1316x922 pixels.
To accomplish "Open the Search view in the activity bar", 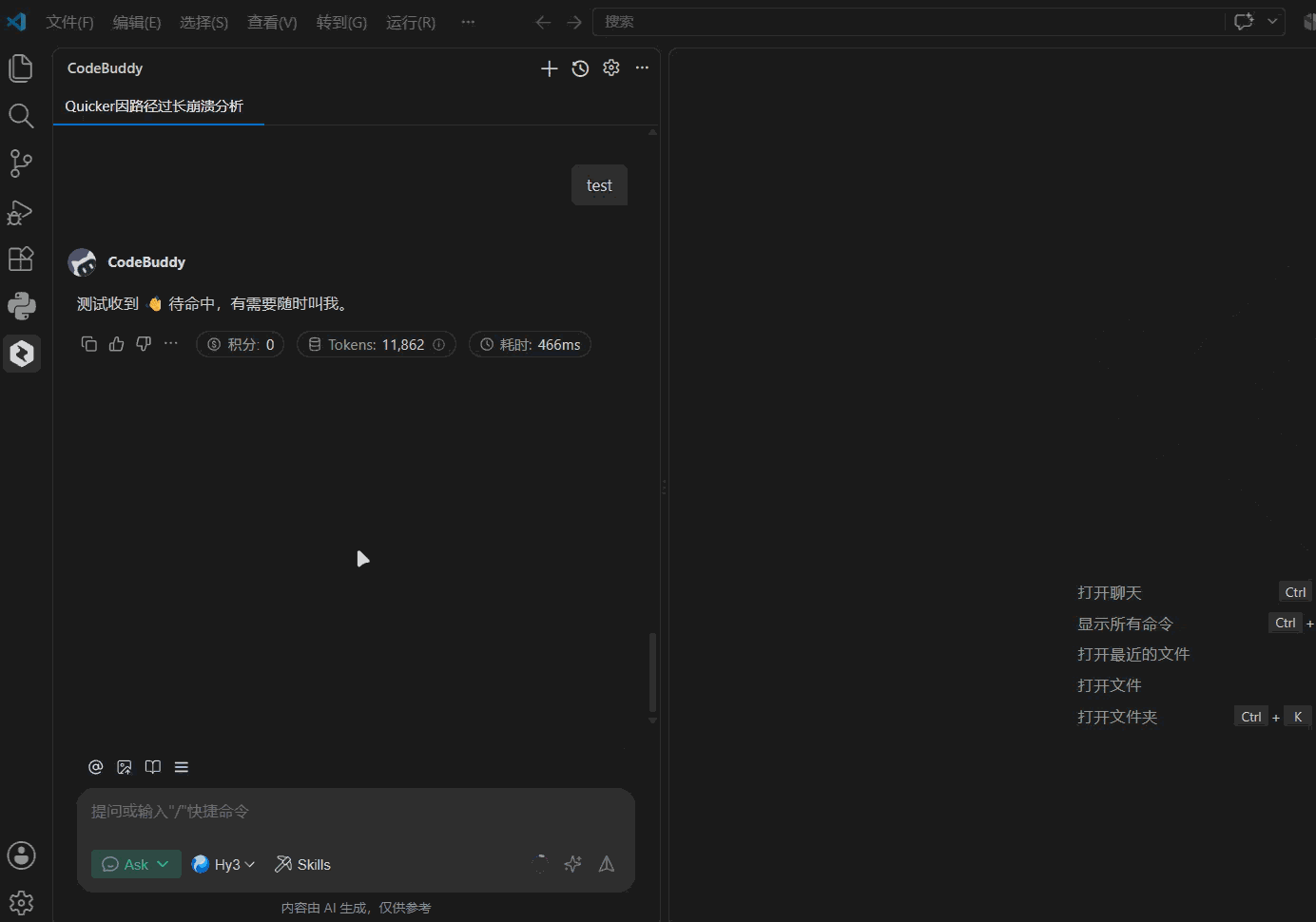I will 21,116.
